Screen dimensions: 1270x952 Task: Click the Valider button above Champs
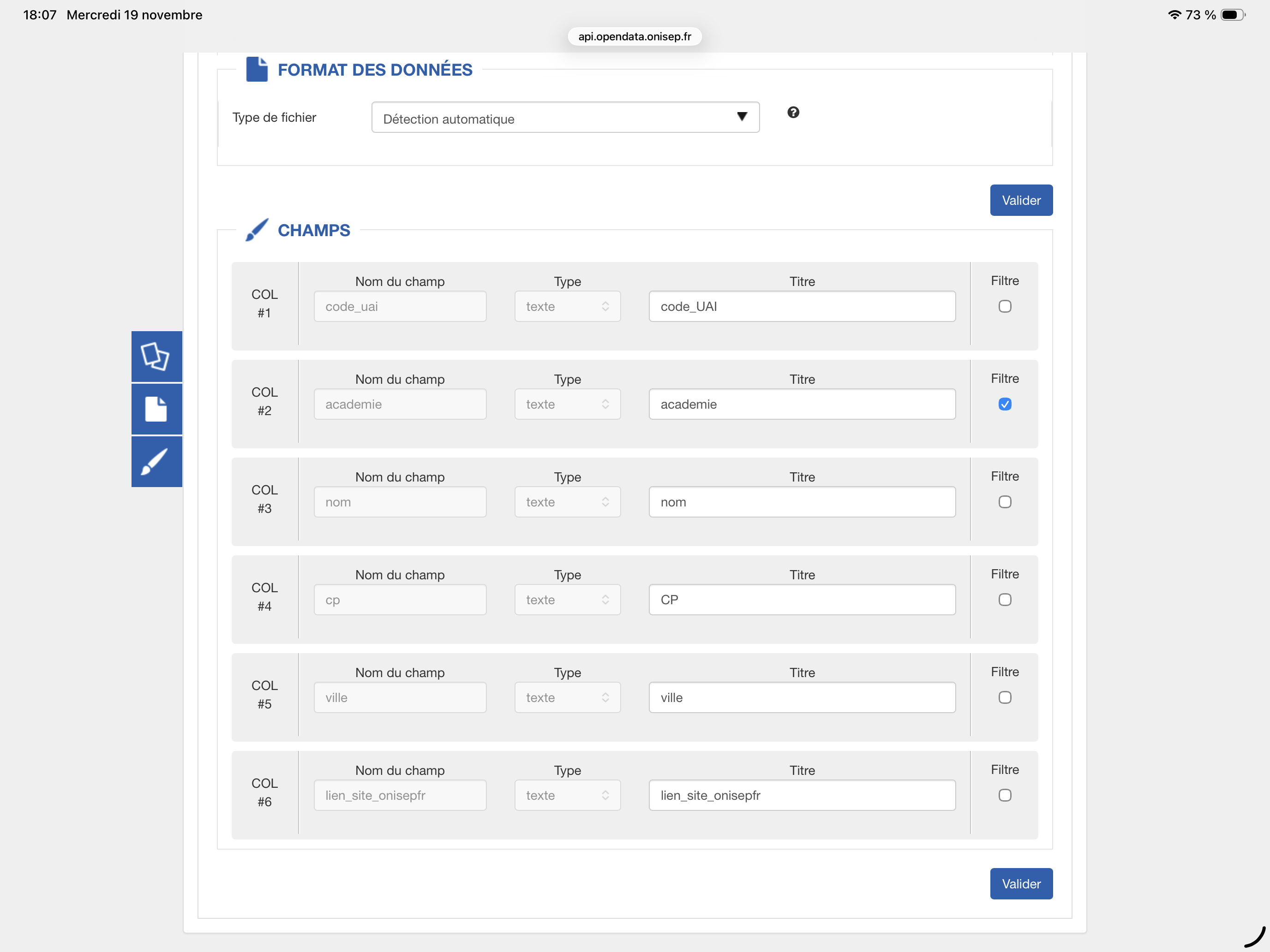pyautogui.click(x=1020, y=200)
